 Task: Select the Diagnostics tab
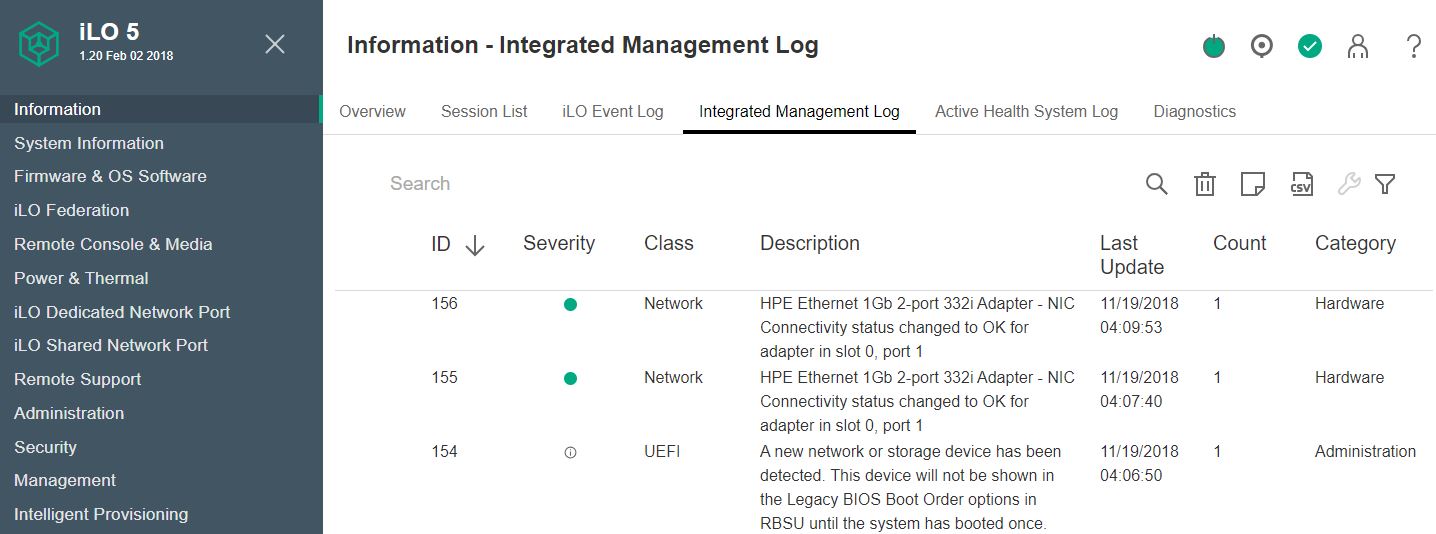click(1194, 112)
